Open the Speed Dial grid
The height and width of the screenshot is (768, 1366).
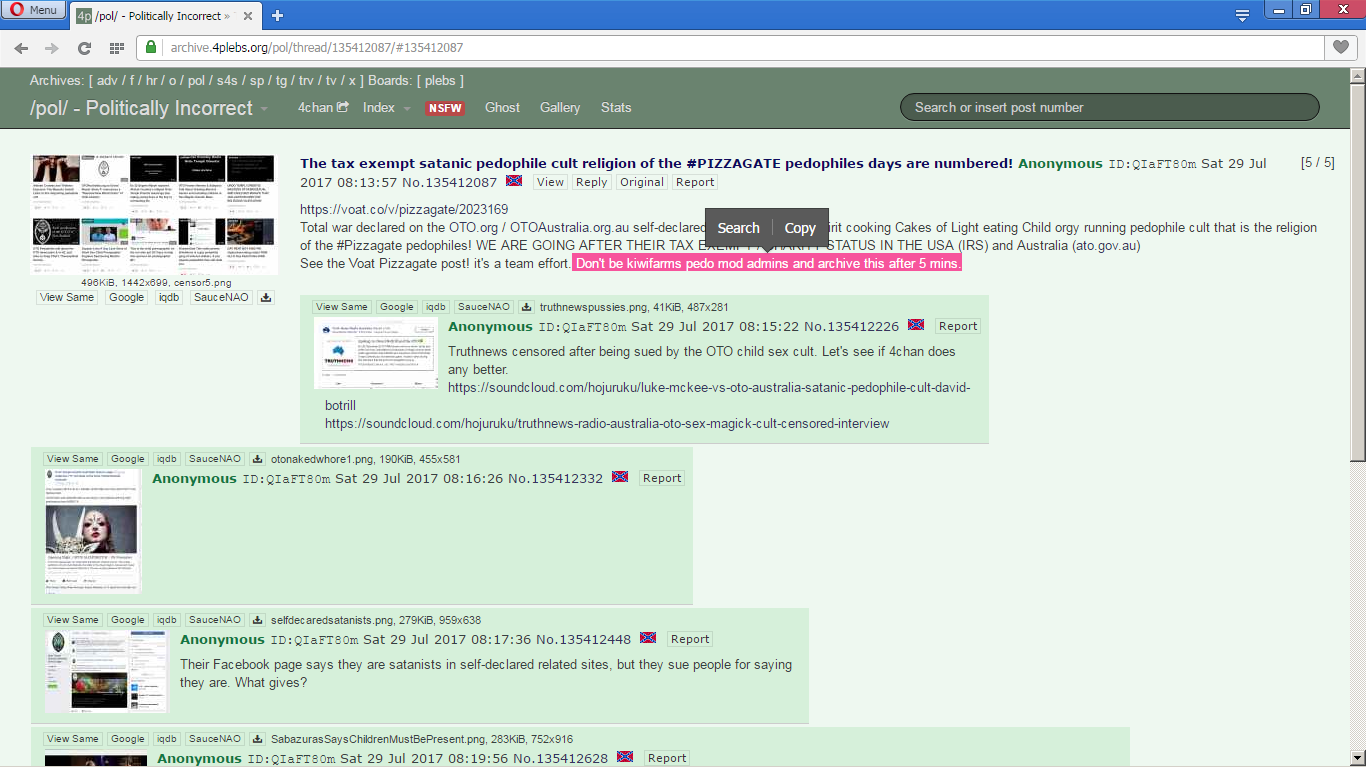pyautogui.click(x=117, y=47)
